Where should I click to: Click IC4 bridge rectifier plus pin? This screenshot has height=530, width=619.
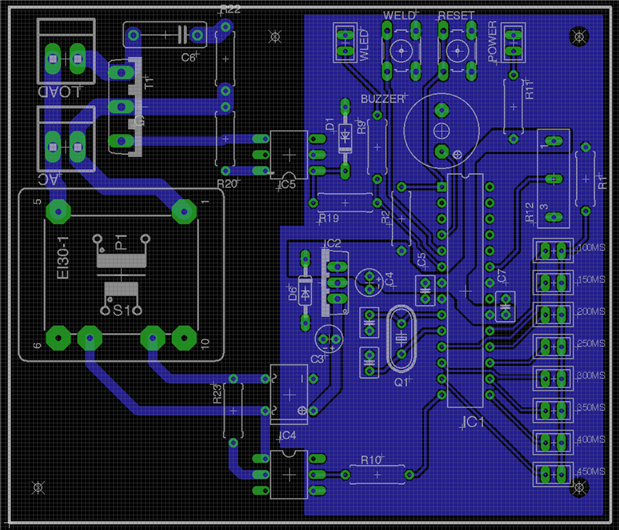[313, 411]
